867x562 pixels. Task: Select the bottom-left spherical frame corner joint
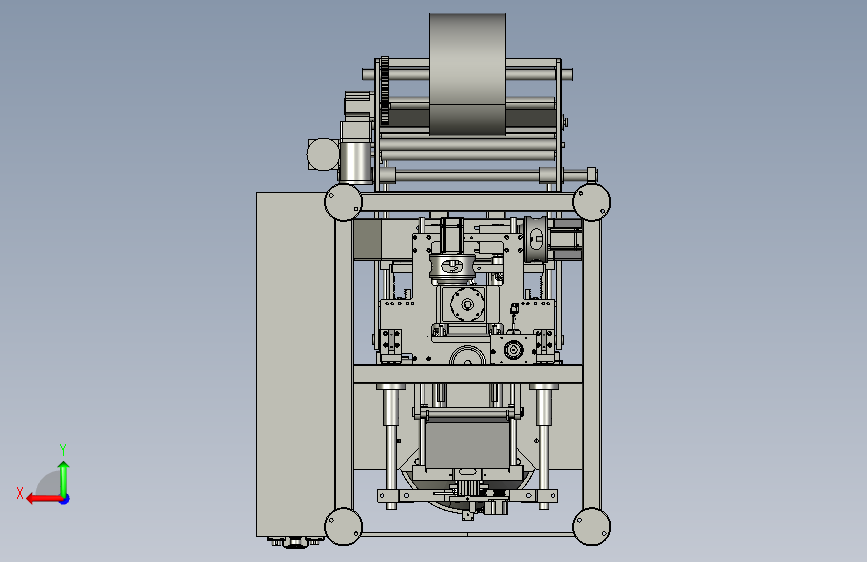click(343, 526)
